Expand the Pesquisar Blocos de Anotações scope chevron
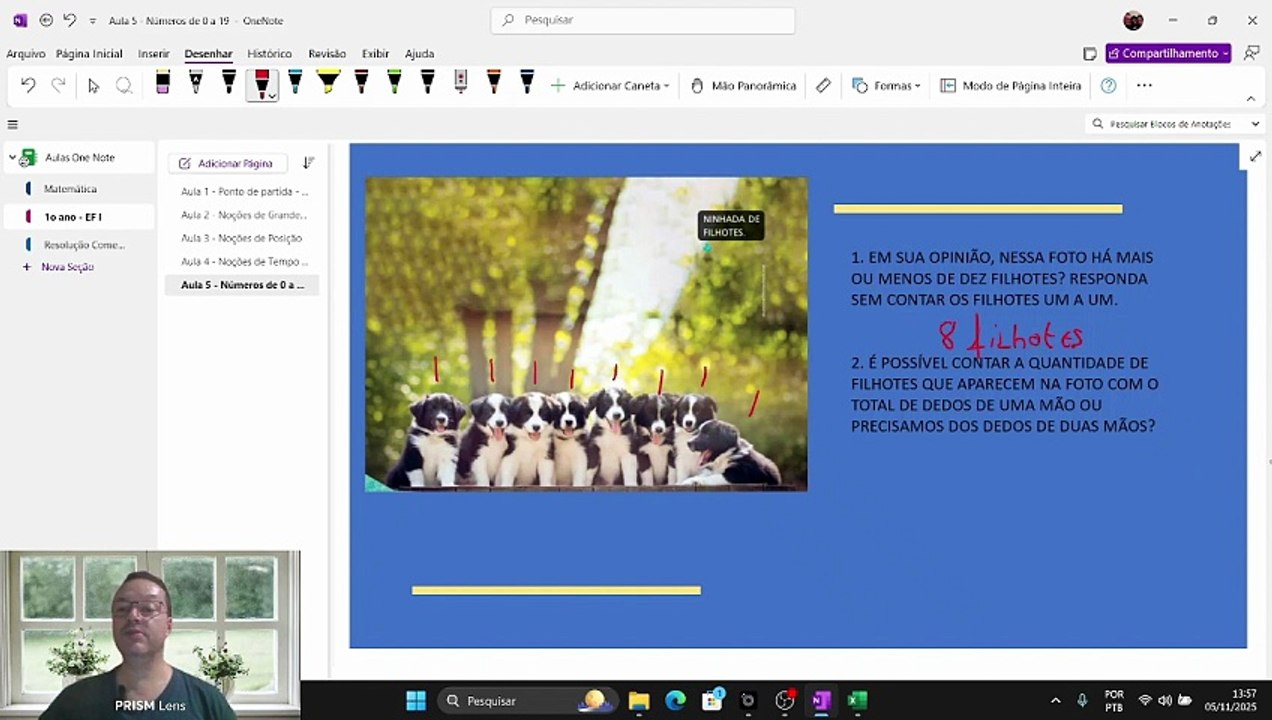 click(1255, 124)
